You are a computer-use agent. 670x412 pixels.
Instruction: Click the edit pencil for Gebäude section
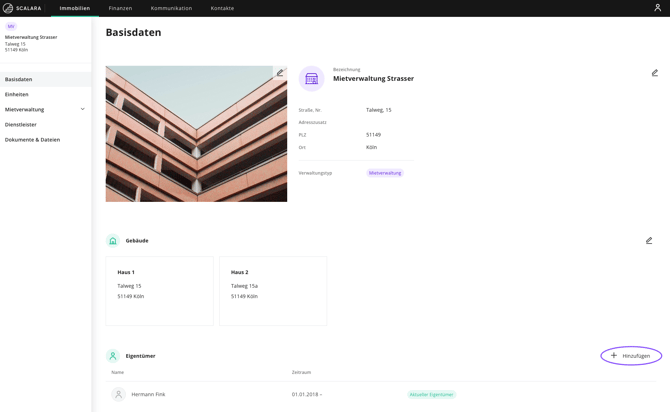649,241
